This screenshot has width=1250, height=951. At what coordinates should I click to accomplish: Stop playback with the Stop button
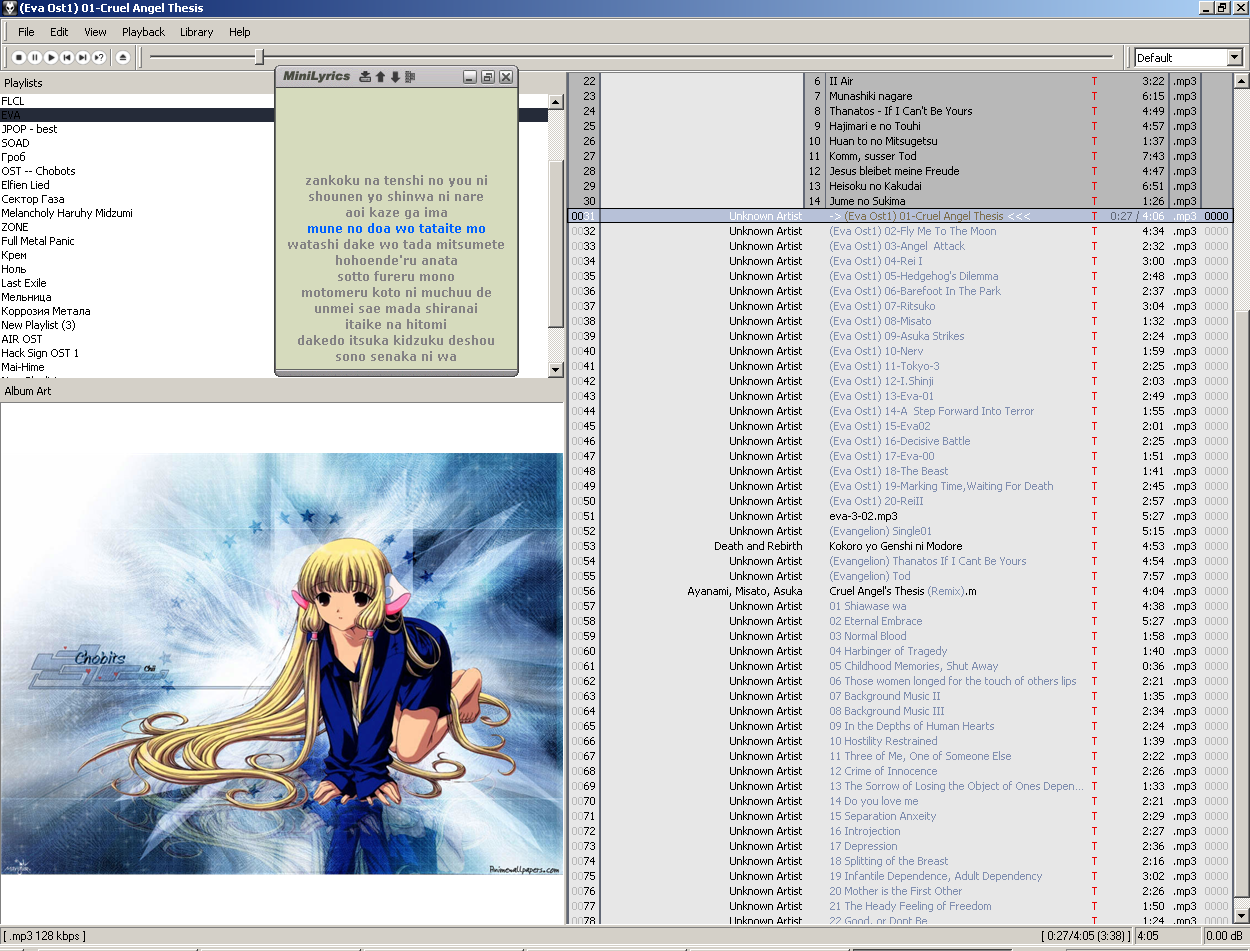click(x=18, y=58)
